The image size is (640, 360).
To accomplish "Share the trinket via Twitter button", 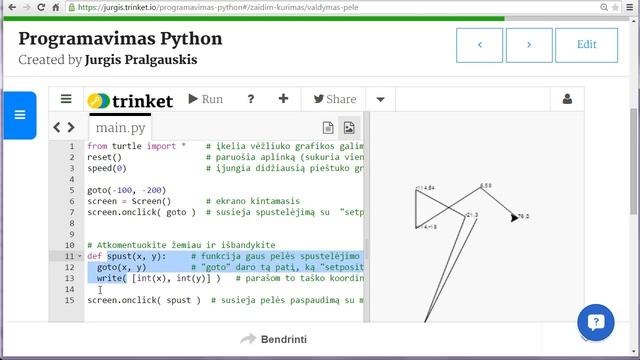I will pyautogui.click(x=335, y=99).
